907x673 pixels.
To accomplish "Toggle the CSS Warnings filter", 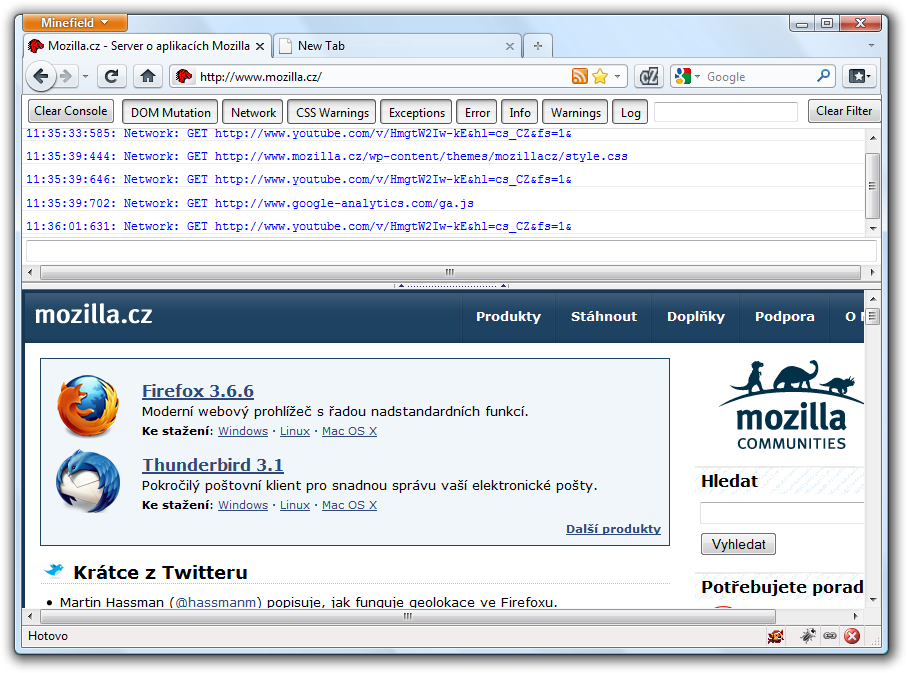I will [x=332, y=112].
